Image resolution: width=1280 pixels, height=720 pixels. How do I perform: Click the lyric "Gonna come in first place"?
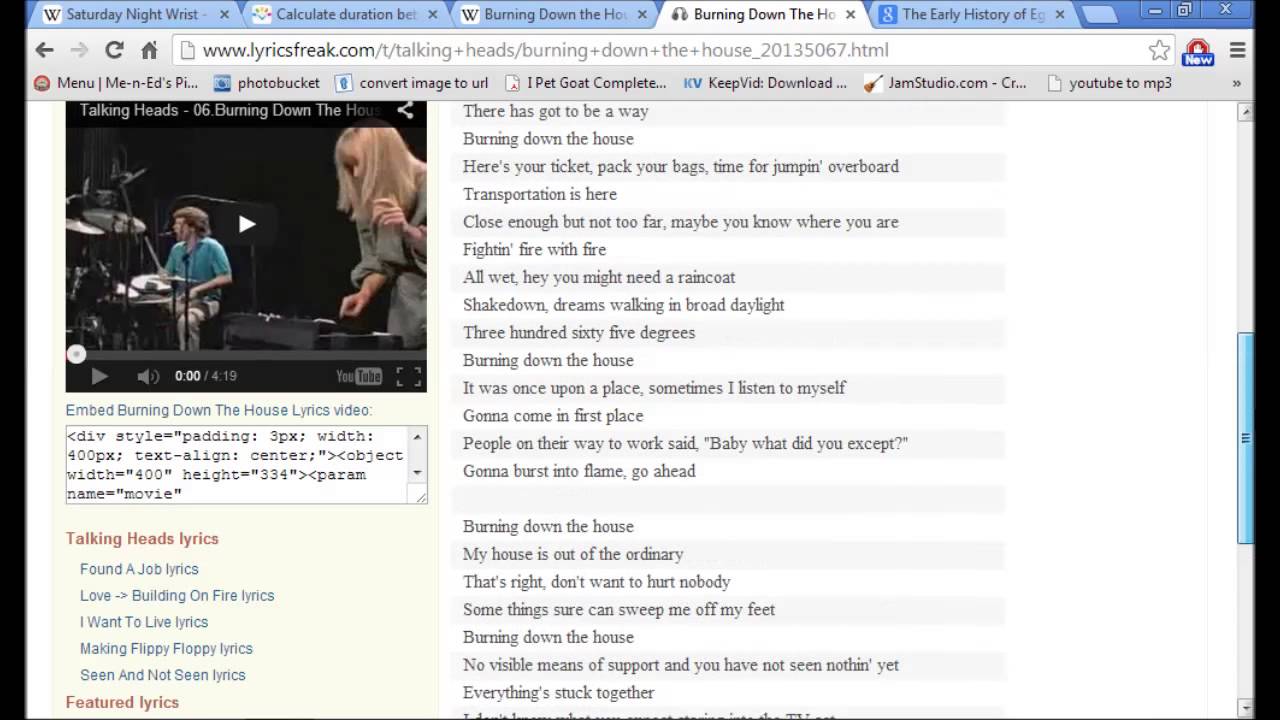tap(553, 415)
